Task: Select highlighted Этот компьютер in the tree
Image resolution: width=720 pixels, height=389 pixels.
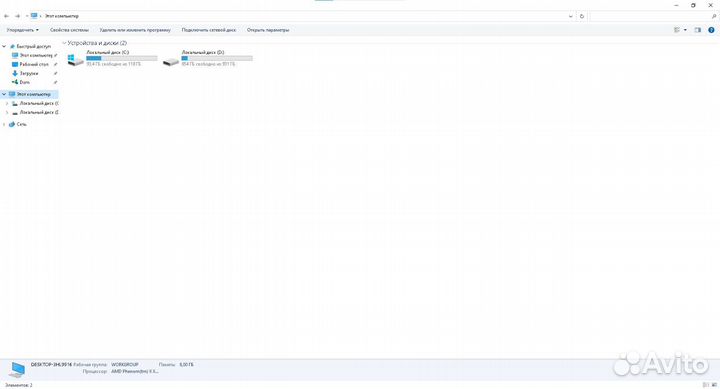Action: pyautogui.click(x=34, y=94)
